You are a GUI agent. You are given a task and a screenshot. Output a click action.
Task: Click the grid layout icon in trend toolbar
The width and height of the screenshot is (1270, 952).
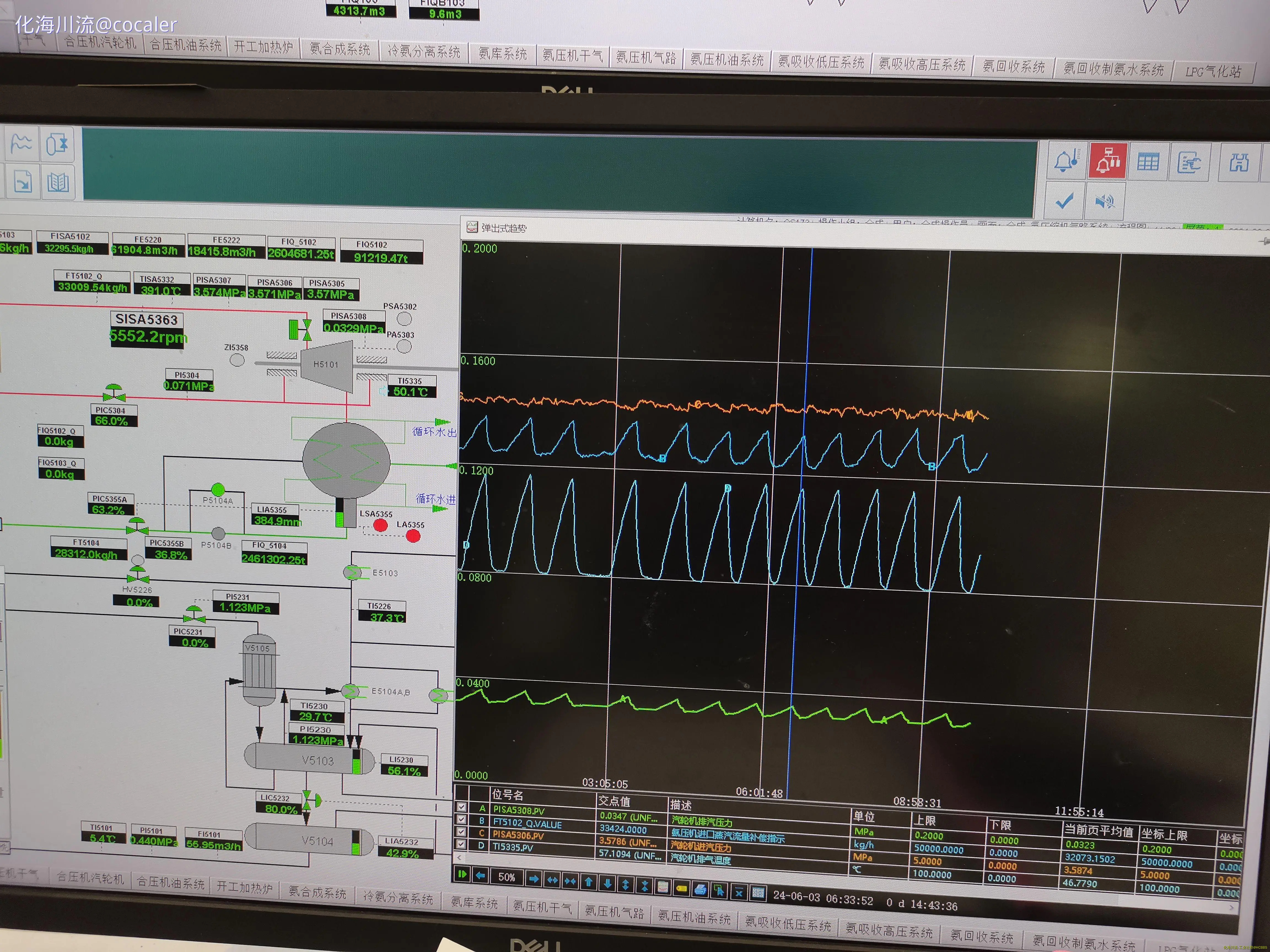[x=758, y=892]
